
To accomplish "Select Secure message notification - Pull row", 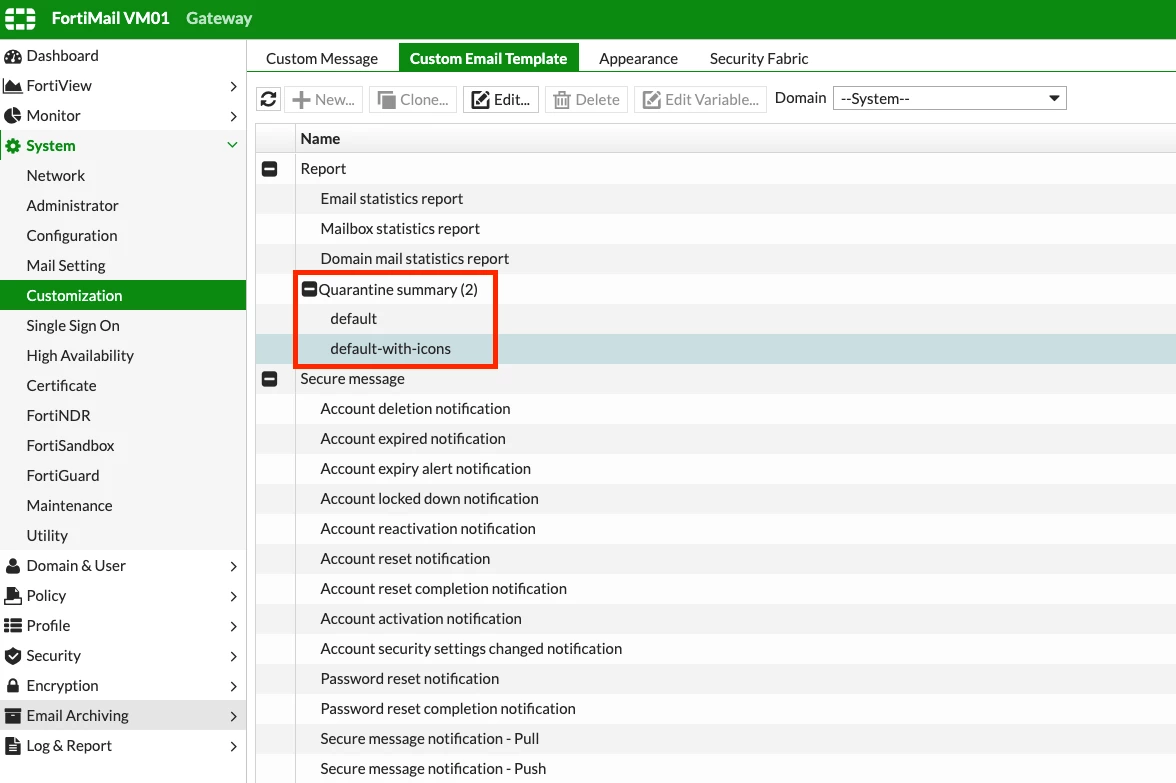I will (x=716, y=739).
